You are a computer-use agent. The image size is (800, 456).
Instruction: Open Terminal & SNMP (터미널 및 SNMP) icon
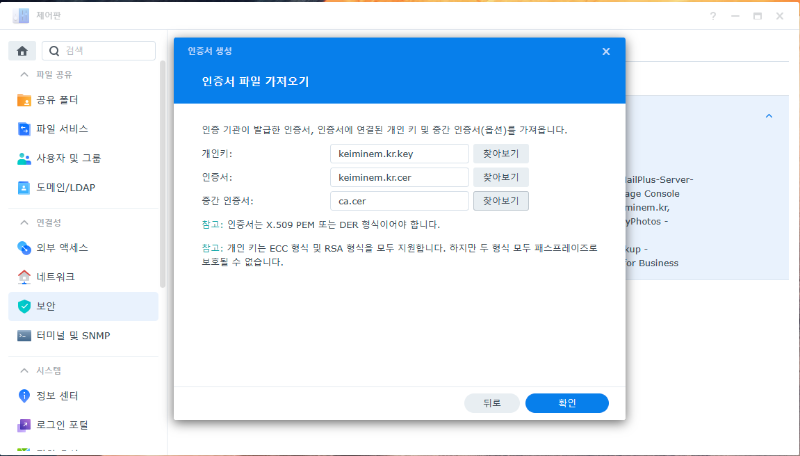point(25,335)
